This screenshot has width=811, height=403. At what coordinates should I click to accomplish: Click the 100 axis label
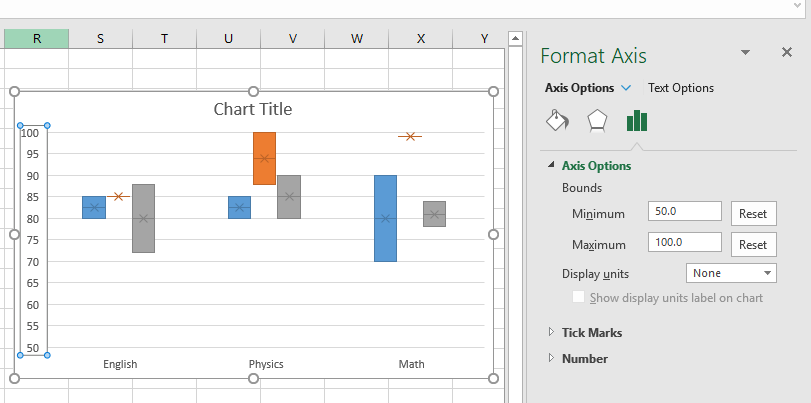click(31, 133)
